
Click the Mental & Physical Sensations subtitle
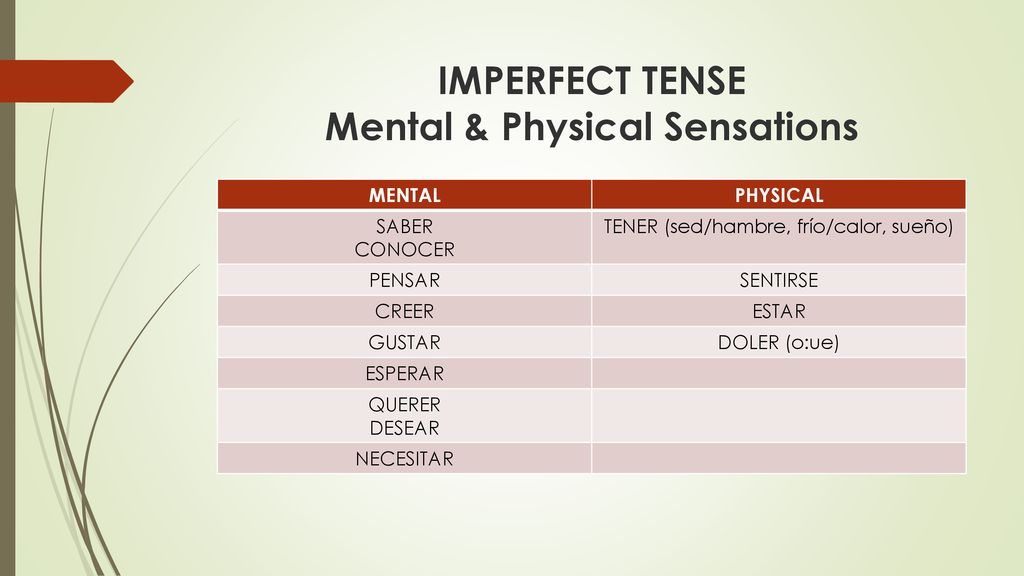tap(592, 127)
